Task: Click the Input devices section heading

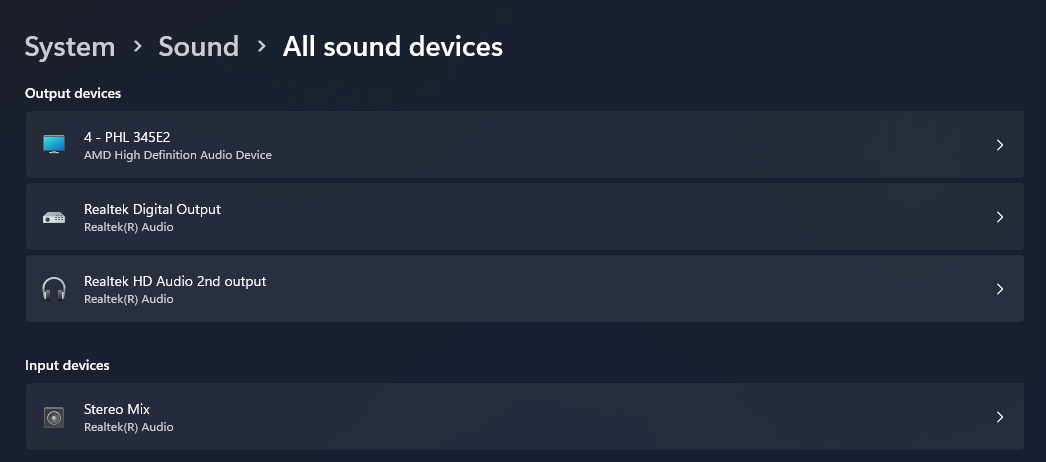Action: click(67, 365)
